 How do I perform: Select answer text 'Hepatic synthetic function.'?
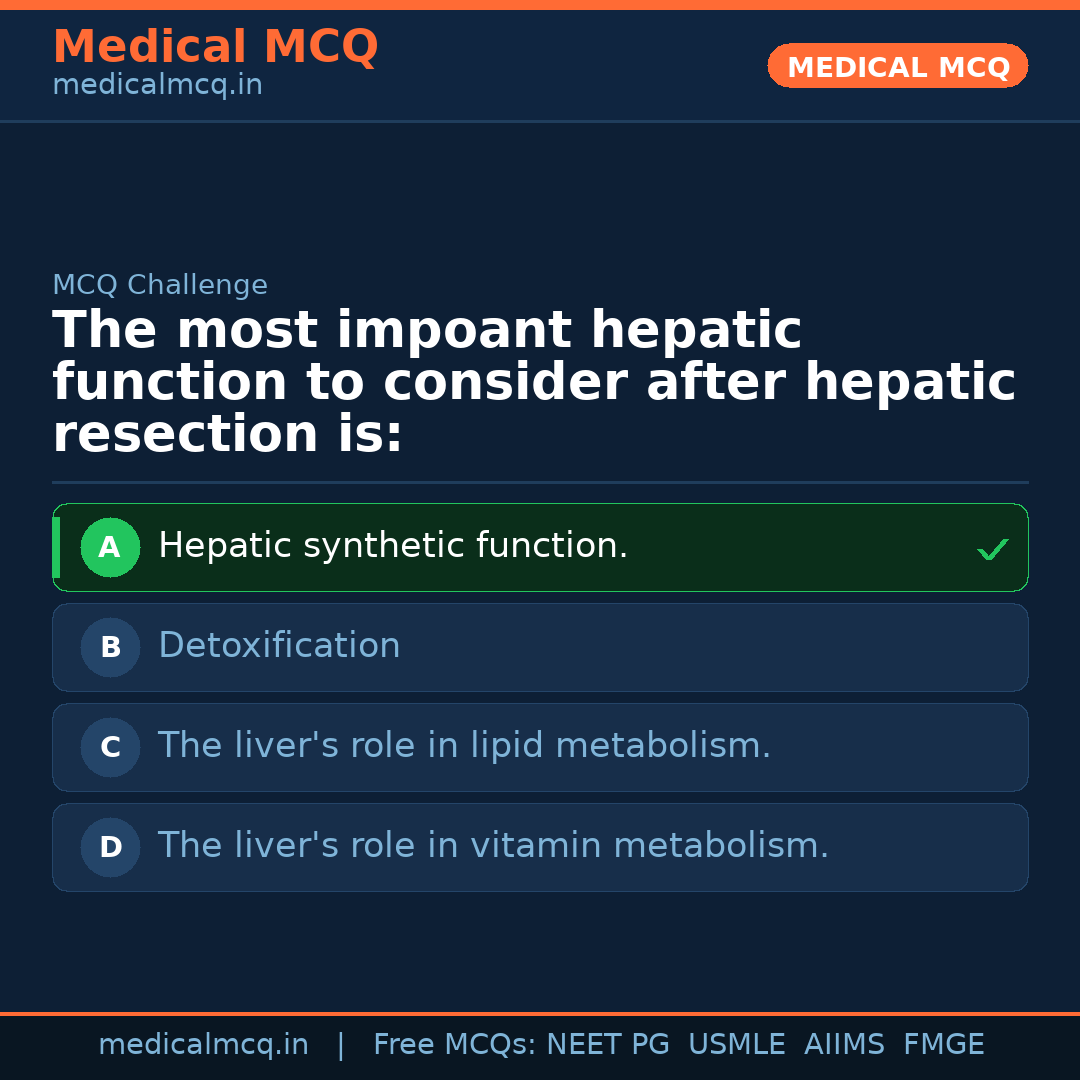(393, 546)
